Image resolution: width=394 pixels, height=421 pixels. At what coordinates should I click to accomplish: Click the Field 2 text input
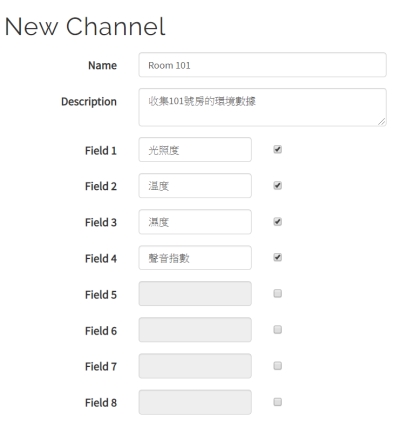point(195,186)
